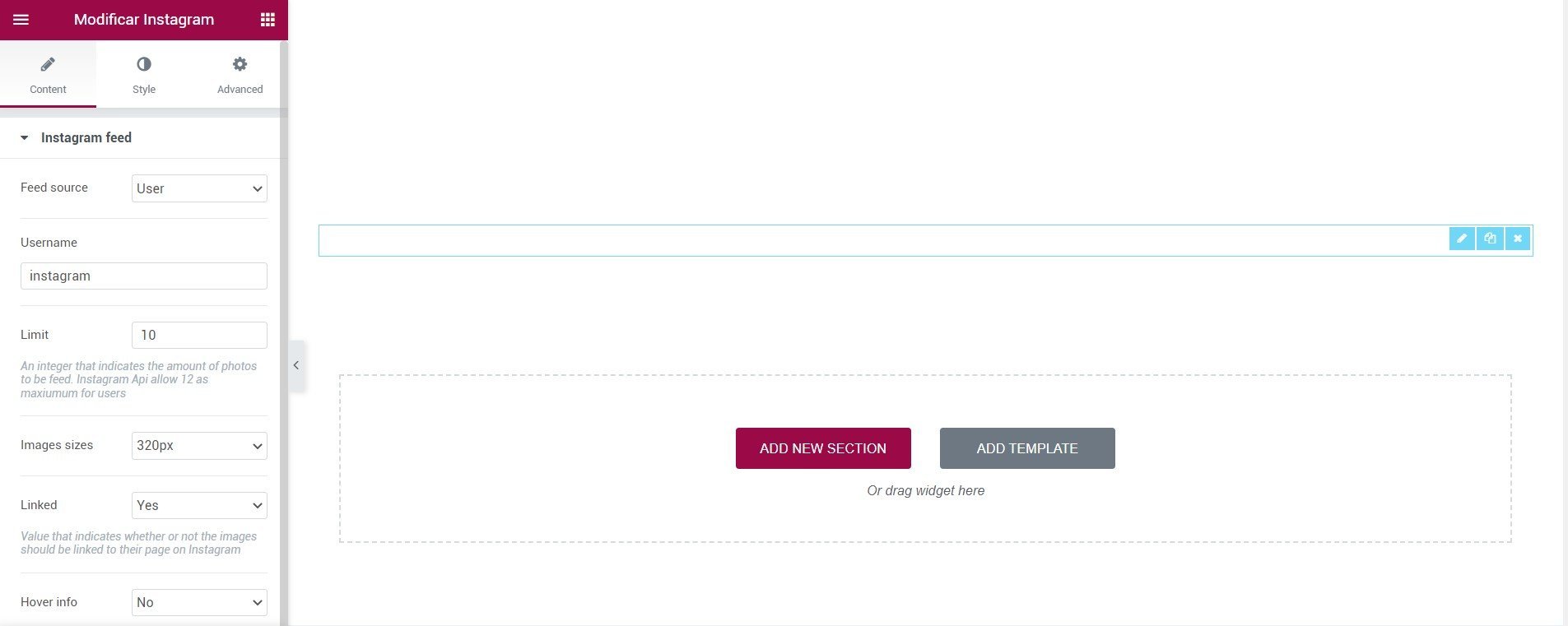1568x626 pixels.
Task: Open the widgets grid panel icon
Action: tap(268, 20)
